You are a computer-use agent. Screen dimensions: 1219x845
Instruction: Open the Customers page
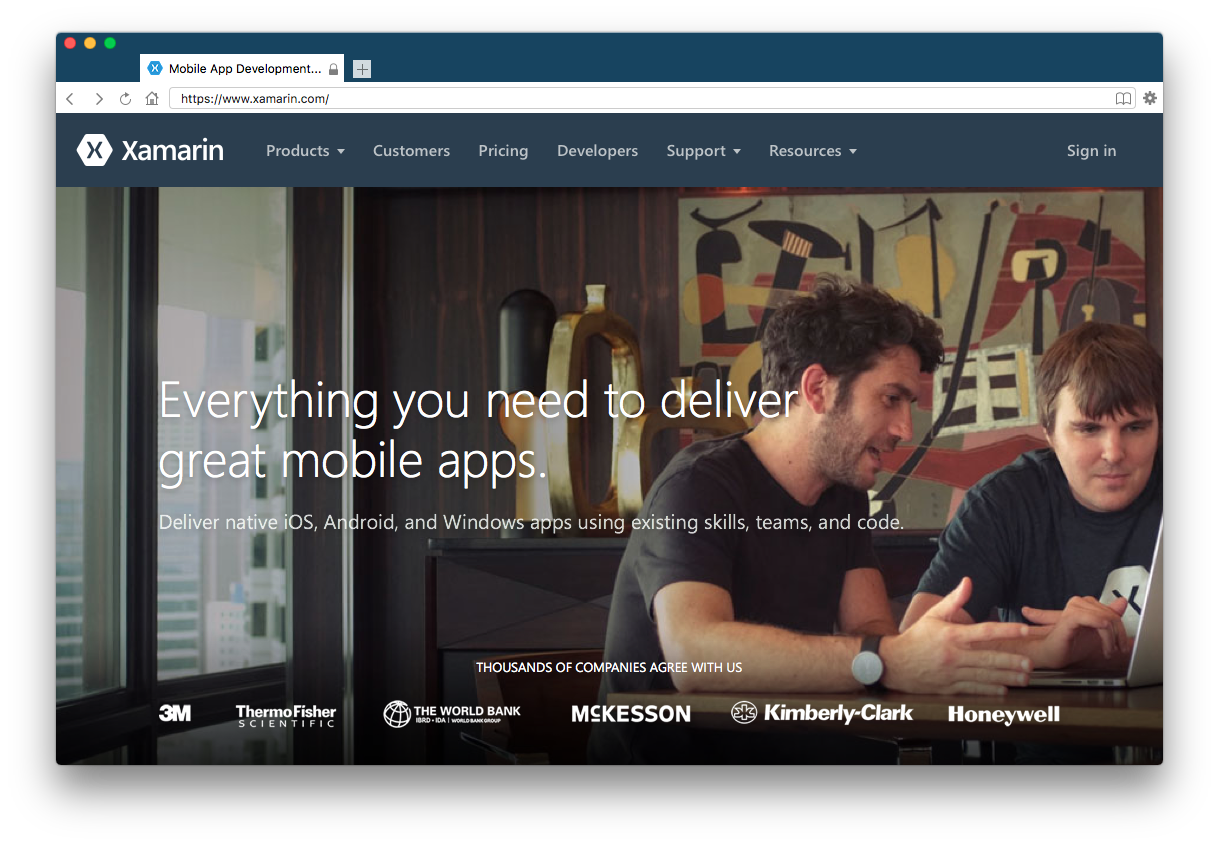pyautogui.click(x=411, y=151)
